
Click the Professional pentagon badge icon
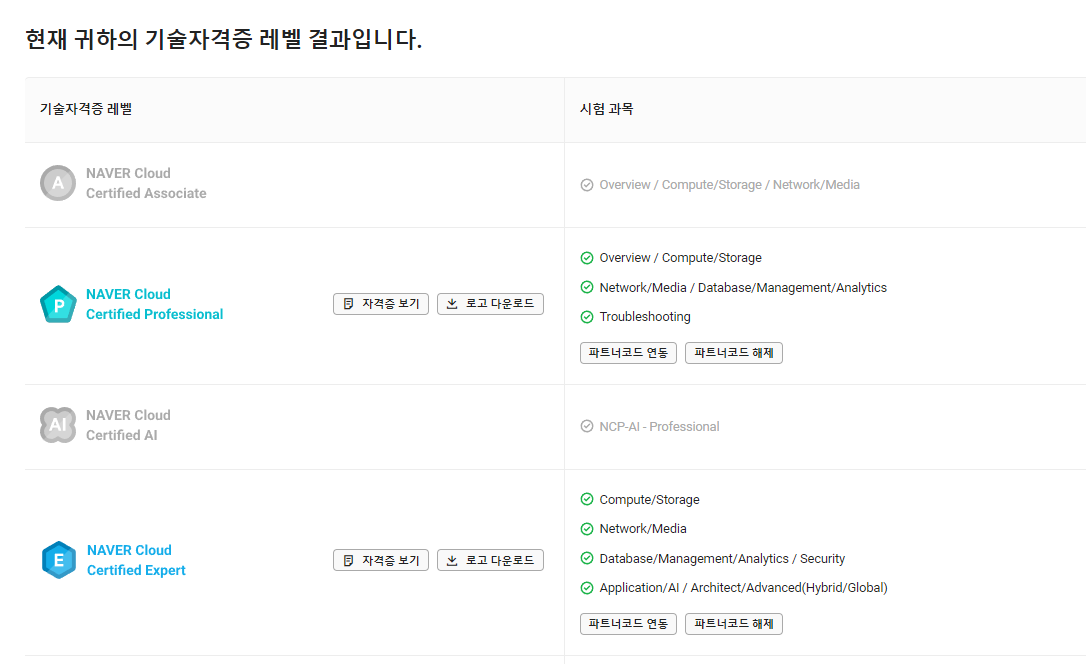[x=58, y=304]
